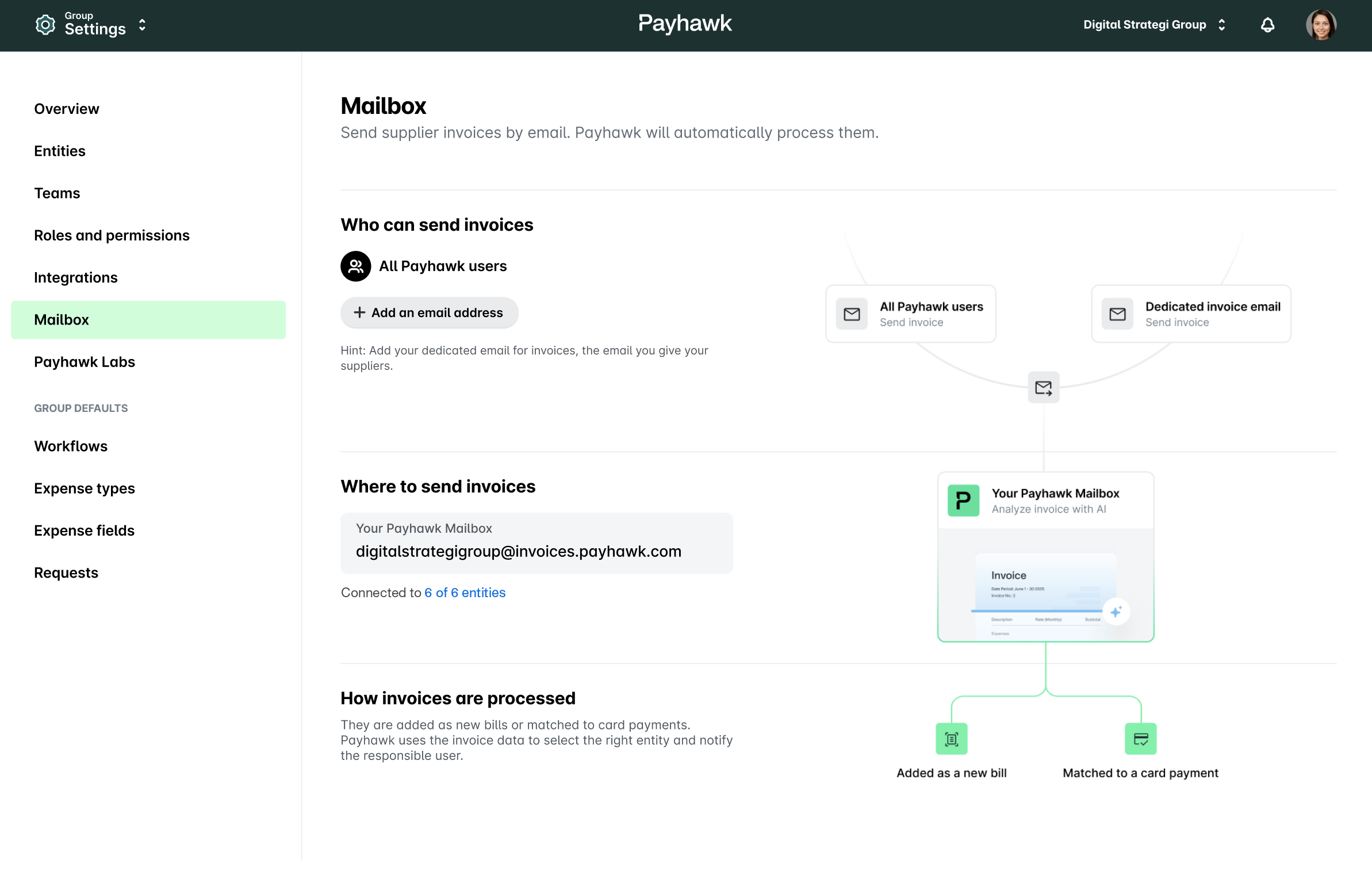Click 'Added as a new bill' label
This screenshot has width=1372, height=886.
[952, 773]
